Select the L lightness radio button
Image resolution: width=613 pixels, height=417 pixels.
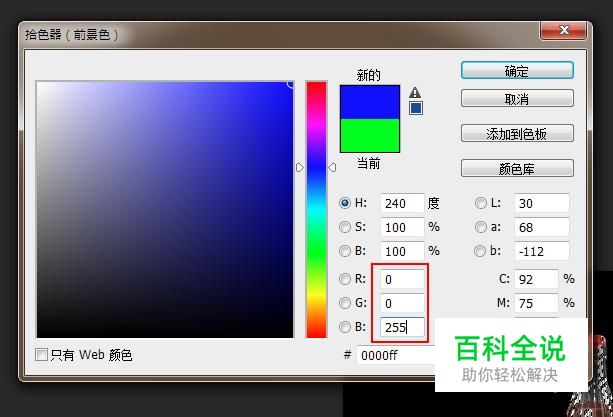coord(480,203)
